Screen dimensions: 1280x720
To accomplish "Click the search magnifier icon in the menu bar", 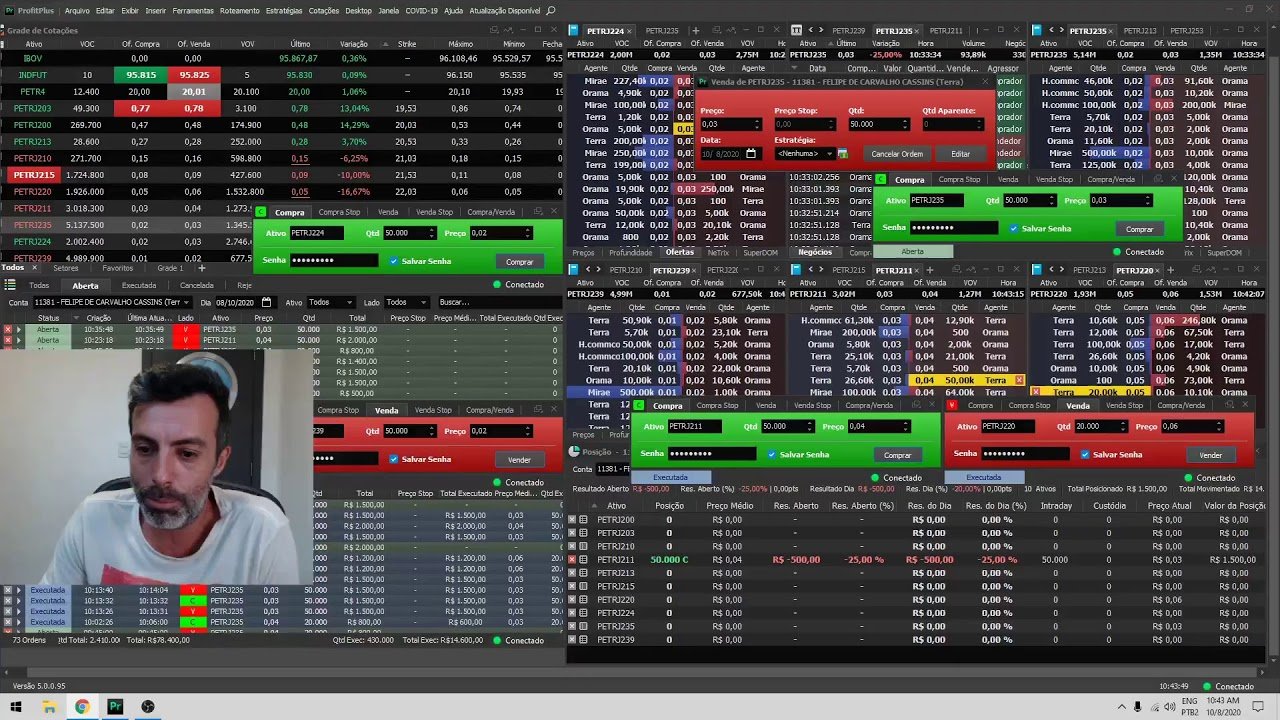I will click(550, 10).
